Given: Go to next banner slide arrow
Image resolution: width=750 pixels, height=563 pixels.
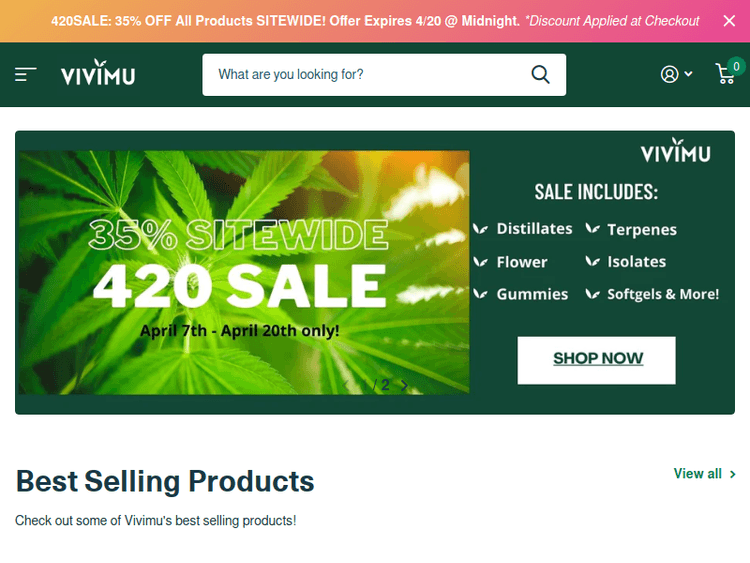Looking at the screenshot, I should pyautogui.click(x=404, y=385).
